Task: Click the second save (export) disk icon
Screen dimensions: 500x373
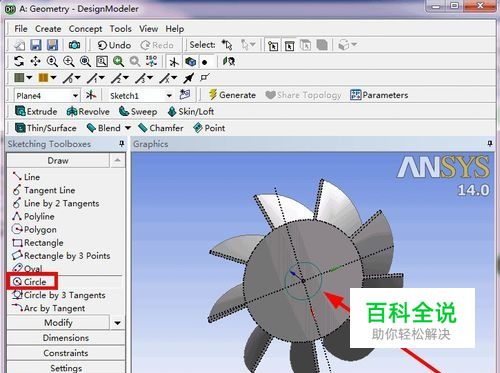Action: (52, 45)
